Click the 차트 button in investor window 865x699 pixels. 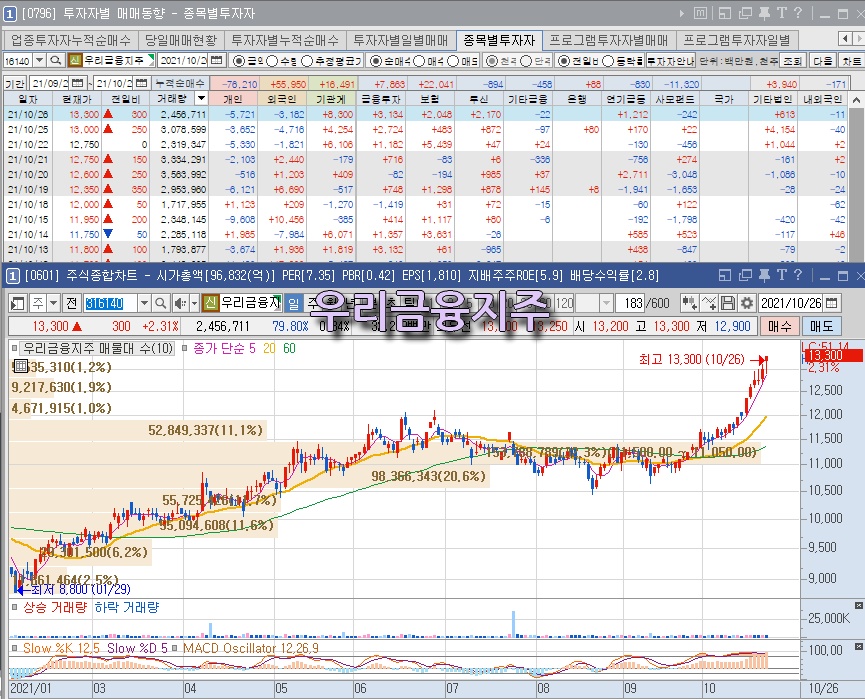click(x=851, y=60)
